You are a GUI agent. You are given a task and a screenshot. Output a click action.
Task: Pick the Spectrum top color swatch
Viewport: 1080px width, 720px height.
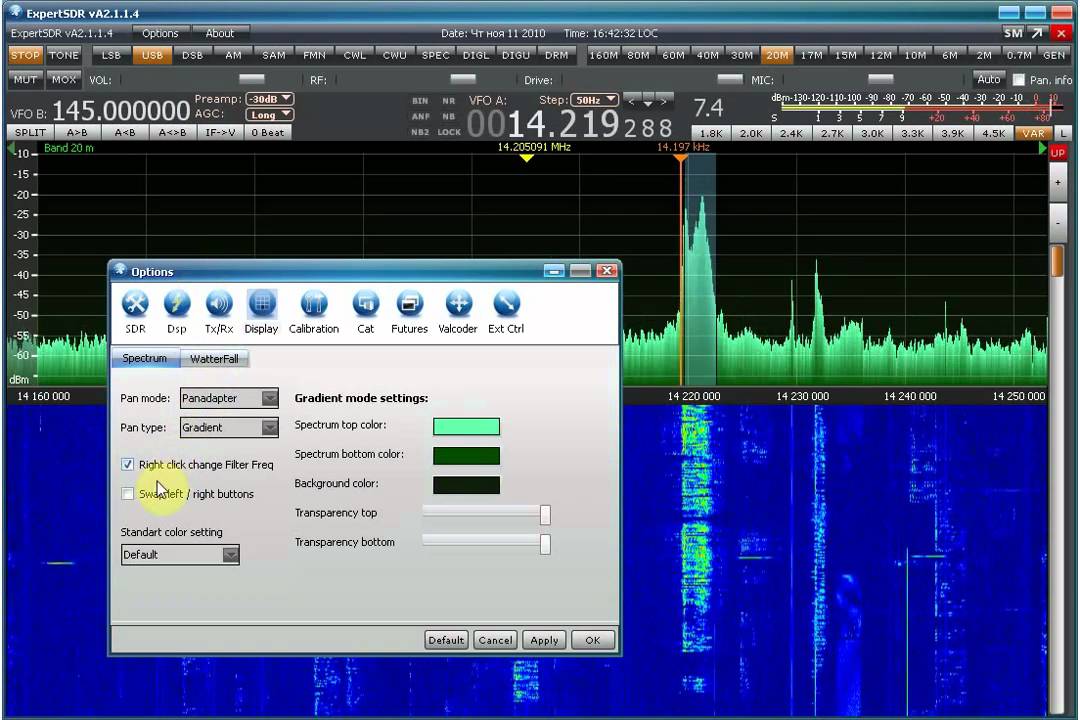point(466,426)
